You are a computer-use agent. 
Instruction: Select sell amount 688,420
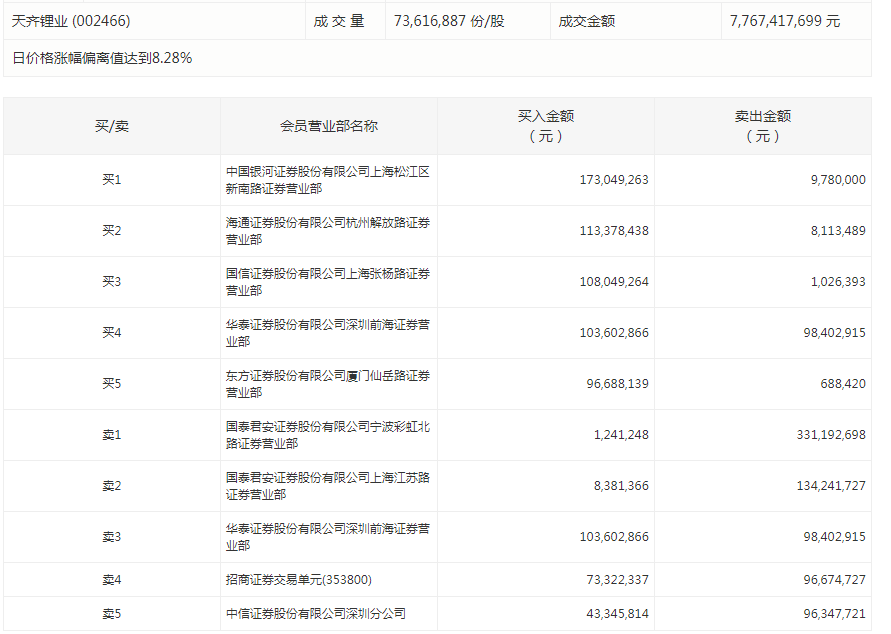(843, 383)
